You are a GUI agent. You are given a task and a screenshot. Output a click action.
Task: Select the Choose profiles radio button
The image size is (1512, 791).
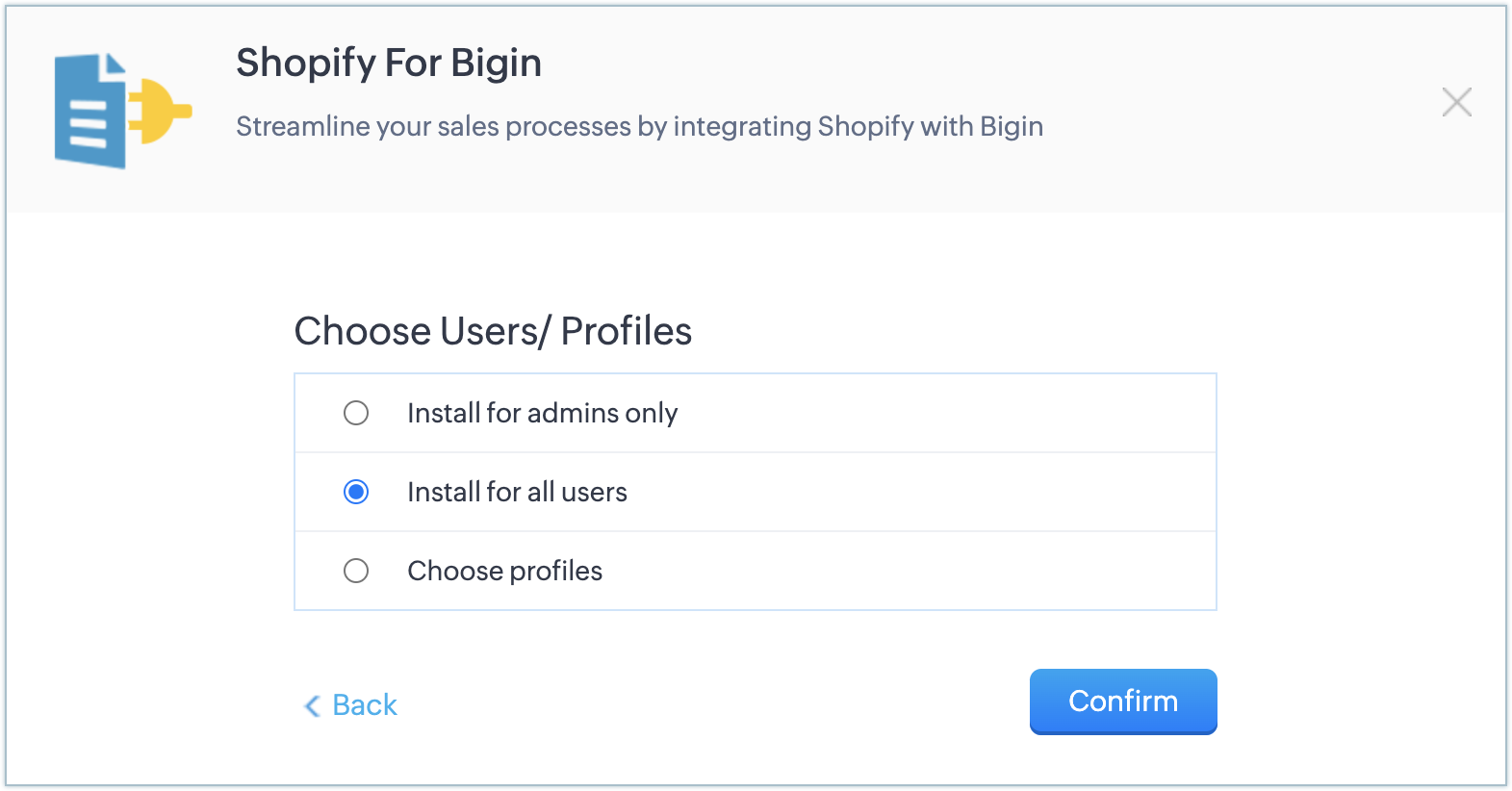point(356,571)
